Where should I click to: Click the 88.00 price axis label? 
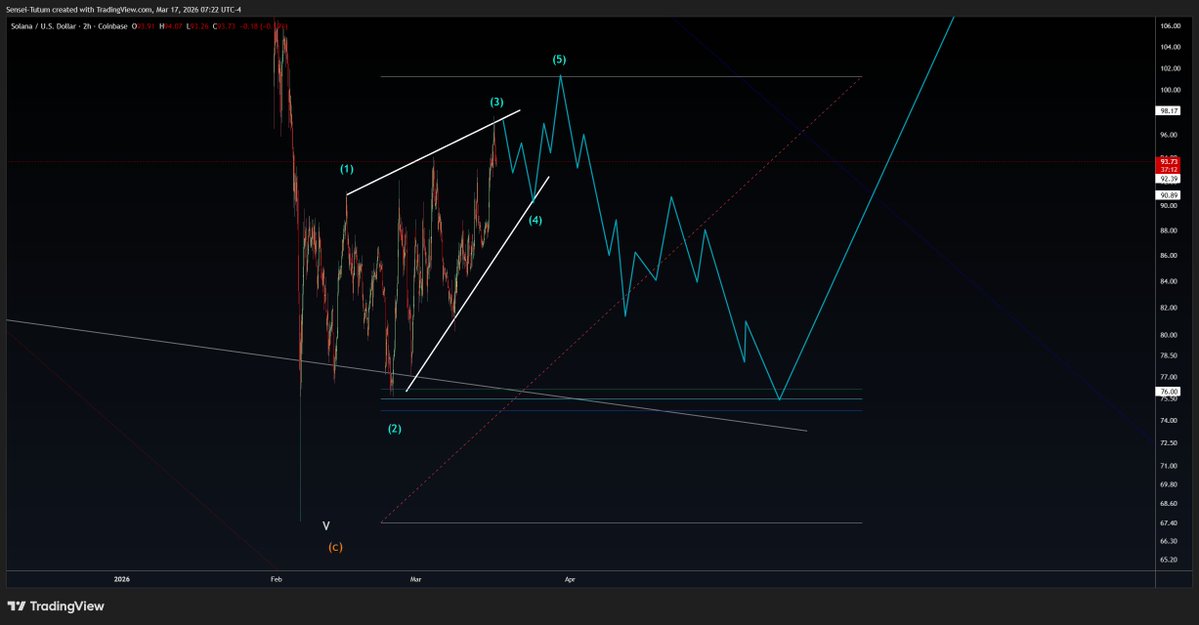pos(1170,231)
